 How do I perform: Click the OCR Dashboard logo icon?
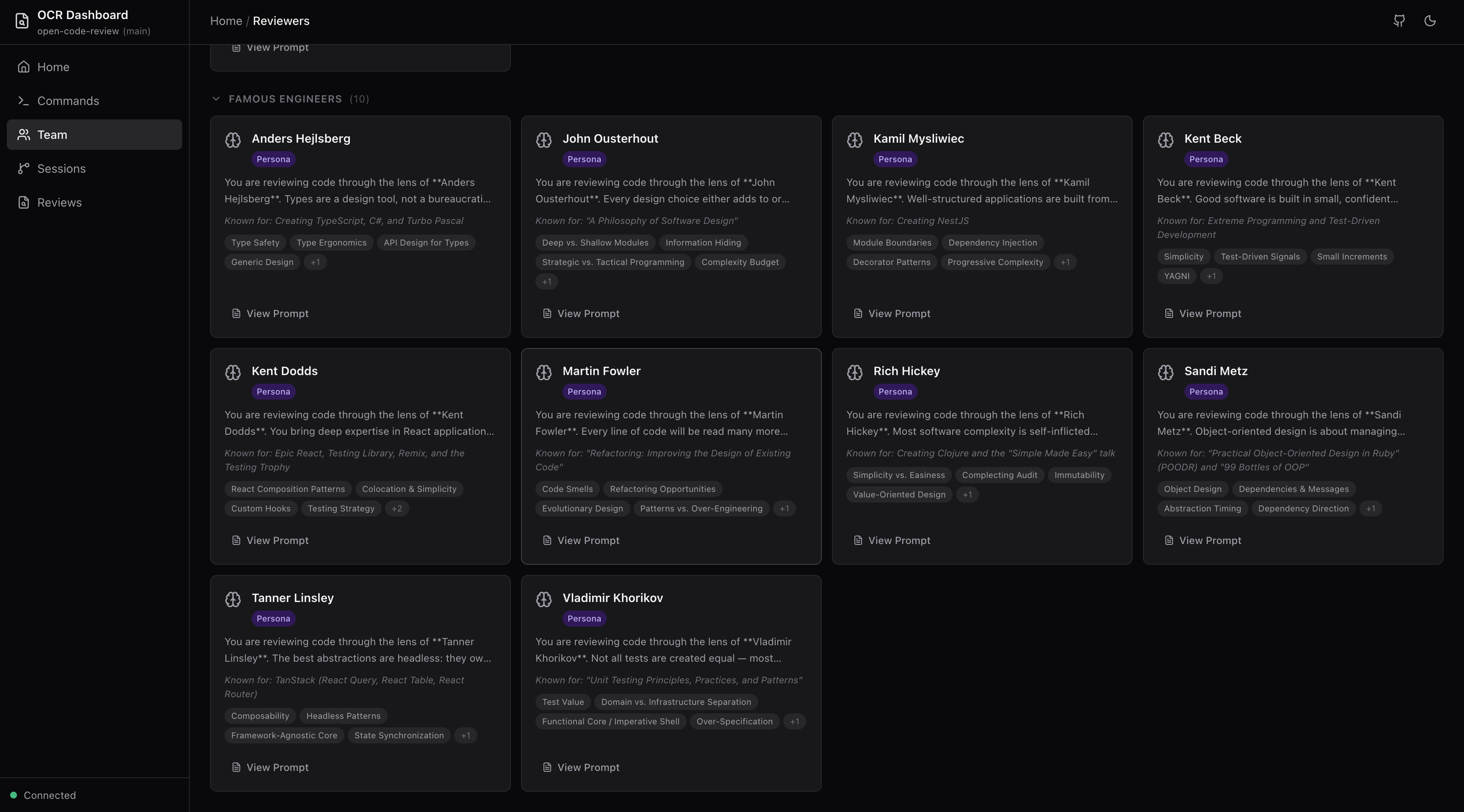pos(22,21)
